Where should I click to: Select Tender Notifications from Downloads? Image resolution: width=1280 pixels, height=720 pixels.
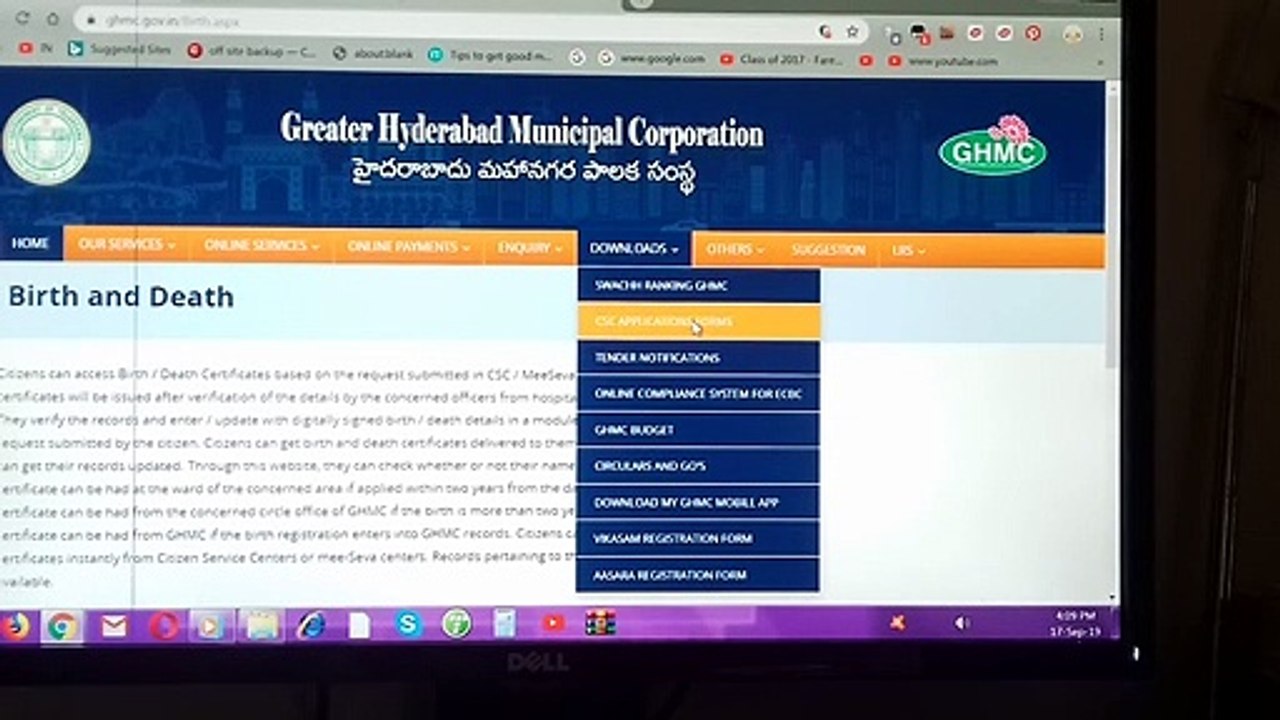pyautogui.click(x=698, y=358)
